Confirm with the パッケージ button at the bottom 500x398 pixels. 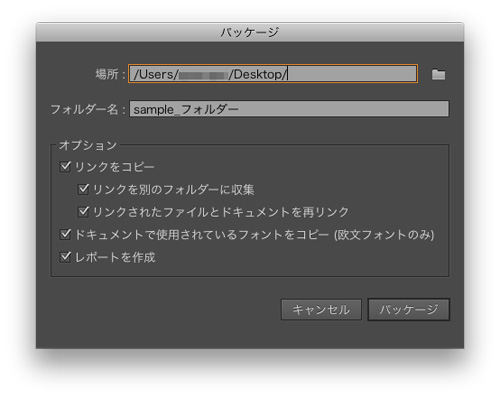click(x=409, y=310)
